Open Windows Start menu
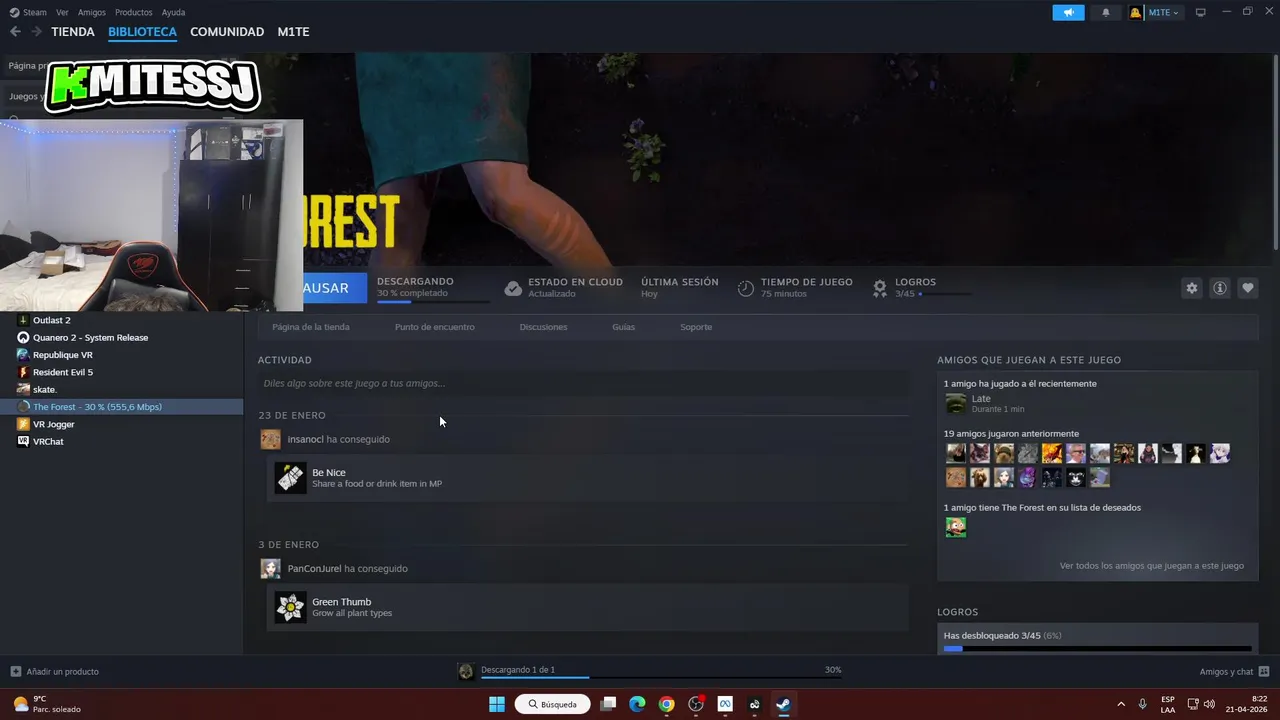 pyautogui.click(x=497, y=704)
